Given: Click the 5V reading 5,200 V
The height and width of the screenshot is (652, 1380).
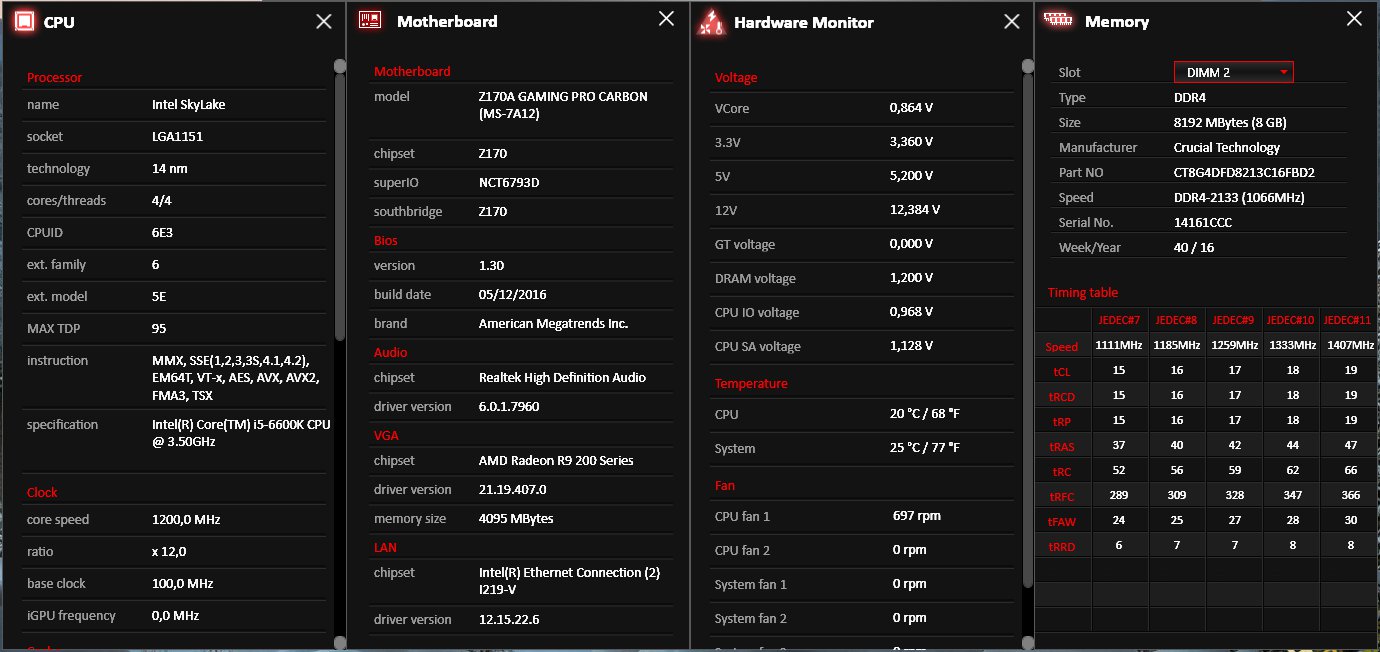Looking at the screenshot, I should point(911,176).
